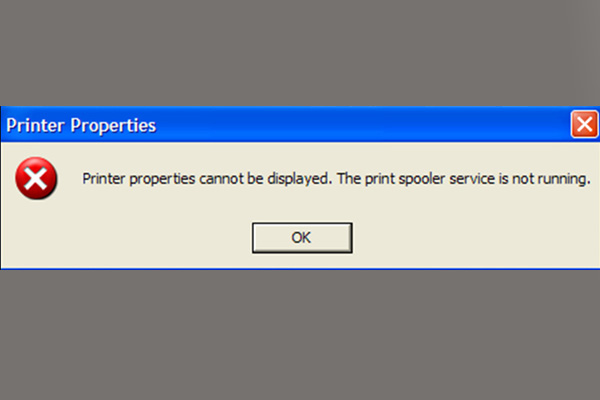Screen dimensions: 600x400
Task: Dismiss the error by choosing OK
Action: point(302,238)
